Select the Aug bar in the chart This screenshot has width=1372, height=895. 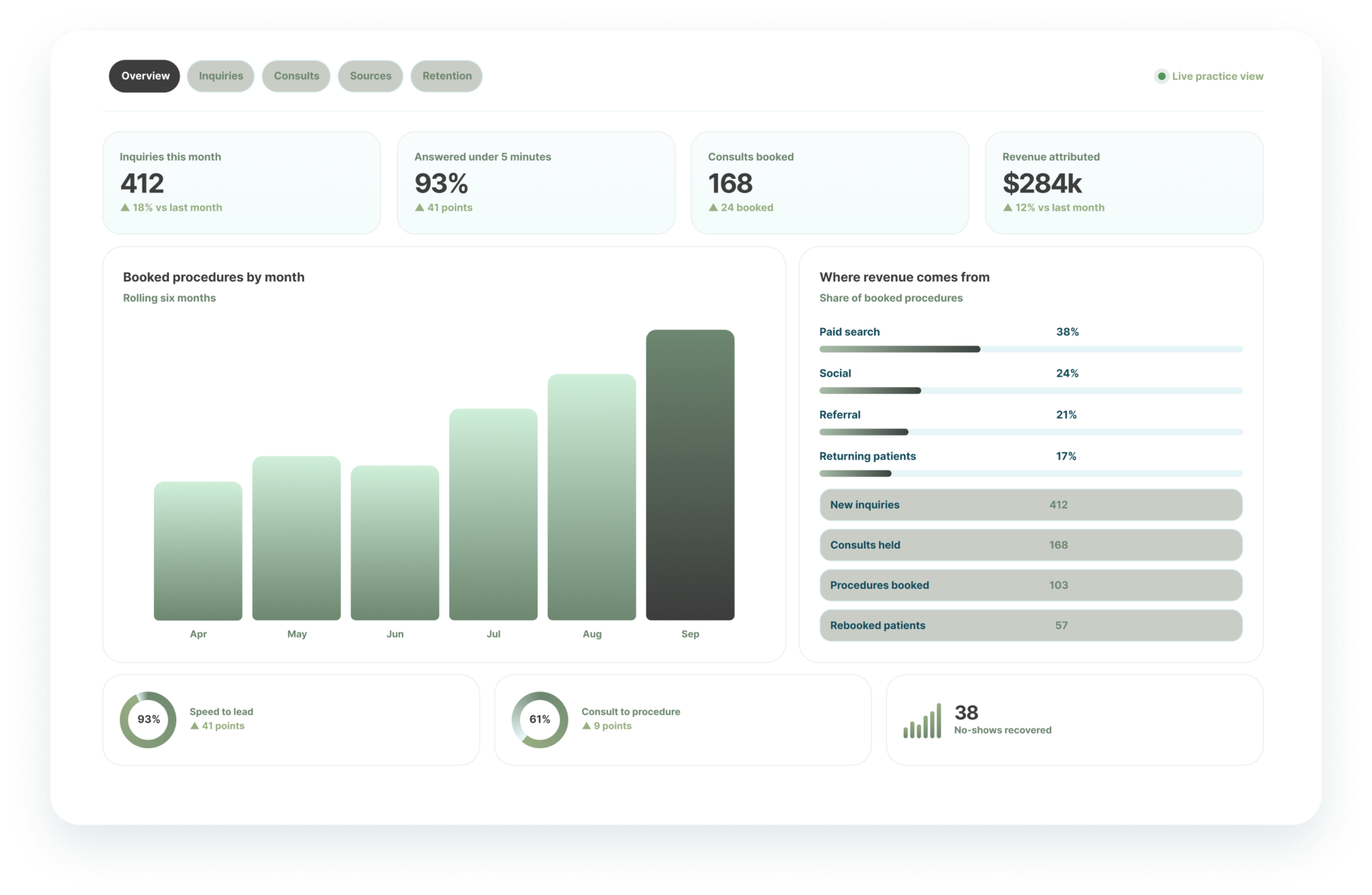(x=592, y=497)
